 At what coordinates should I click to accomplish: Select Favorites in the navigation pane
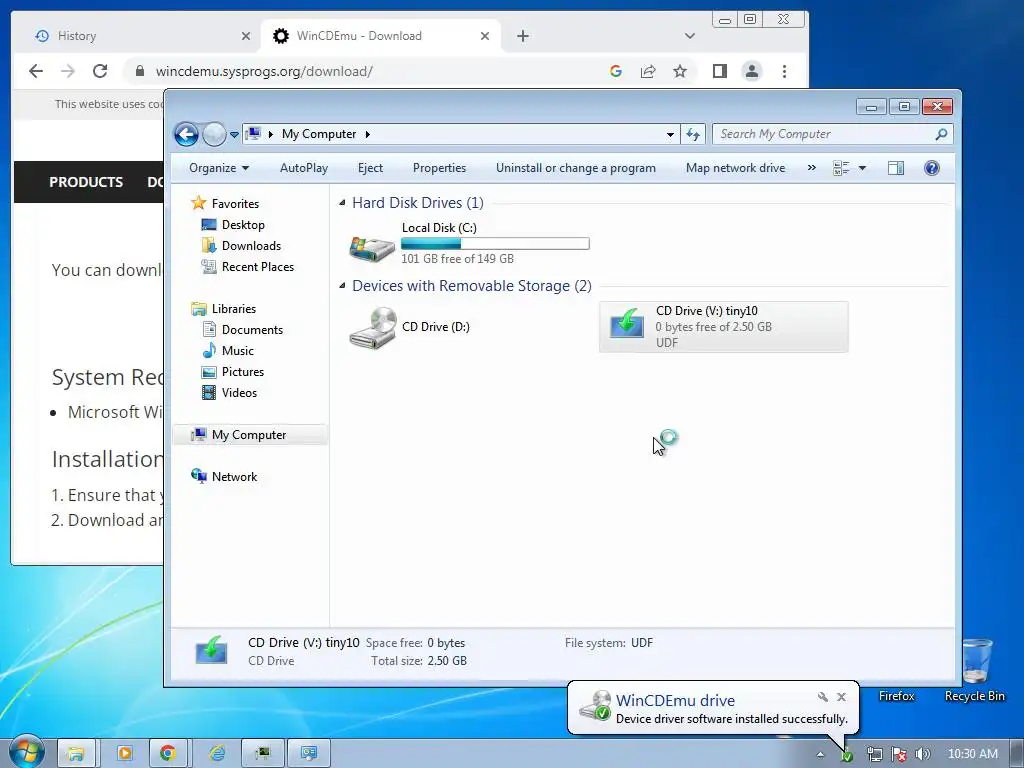(235, 204)
